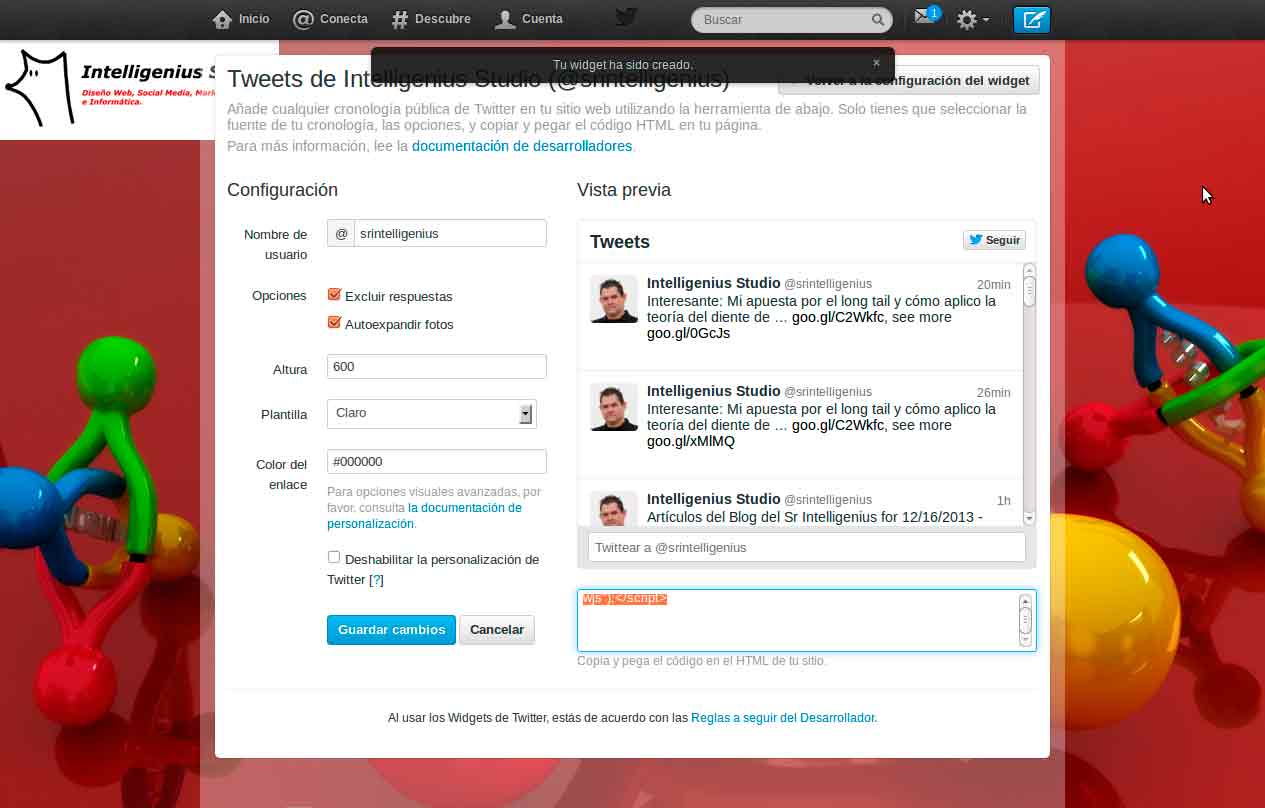This screenshot has height=808, width=1265.
Task: Open the goo.gl/0GcJs link in first tweet
Action: (688, 333)
